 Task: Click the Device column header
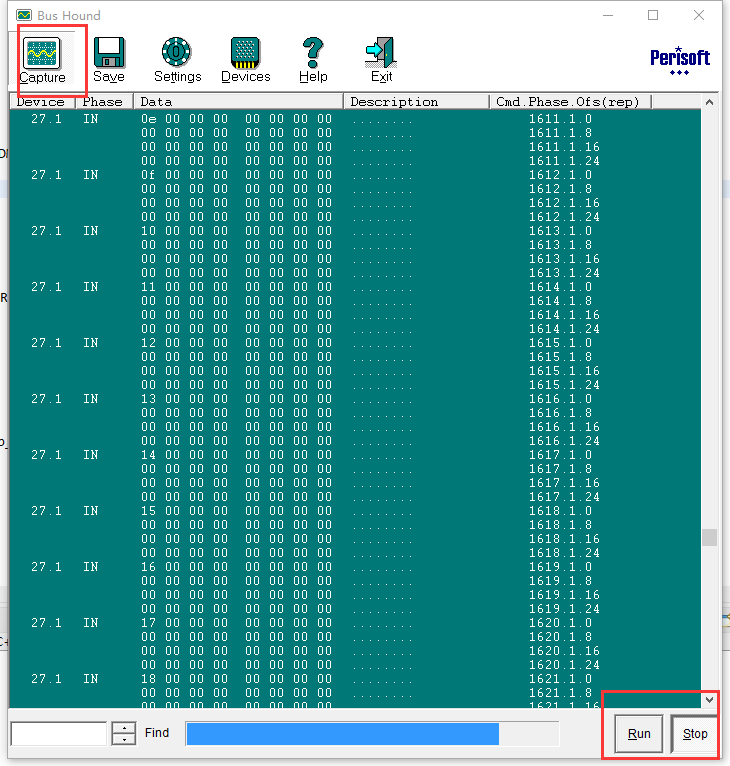(42, 102)
